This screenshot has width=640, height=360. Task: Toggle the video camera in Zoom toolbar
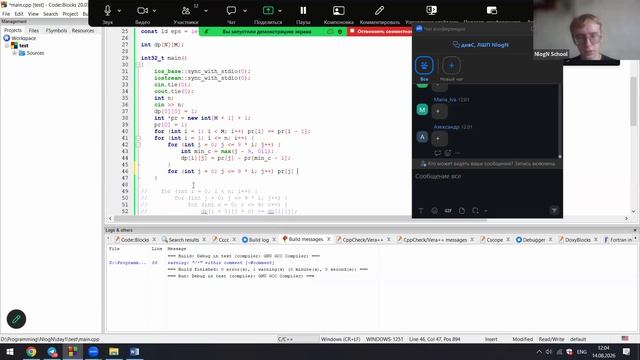coord(142,10)
